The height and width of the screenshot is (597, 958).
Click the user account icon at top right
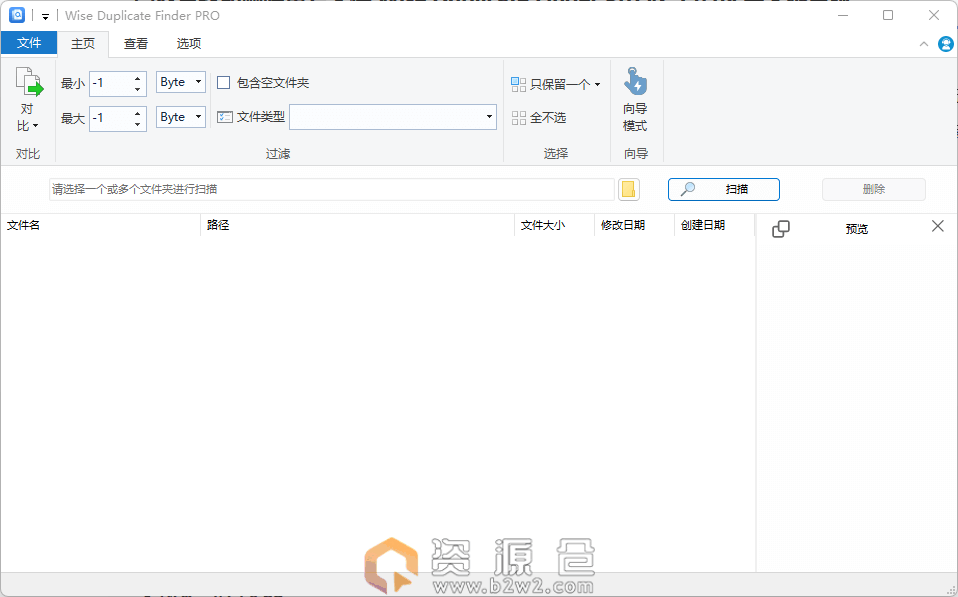click(945, 44)
